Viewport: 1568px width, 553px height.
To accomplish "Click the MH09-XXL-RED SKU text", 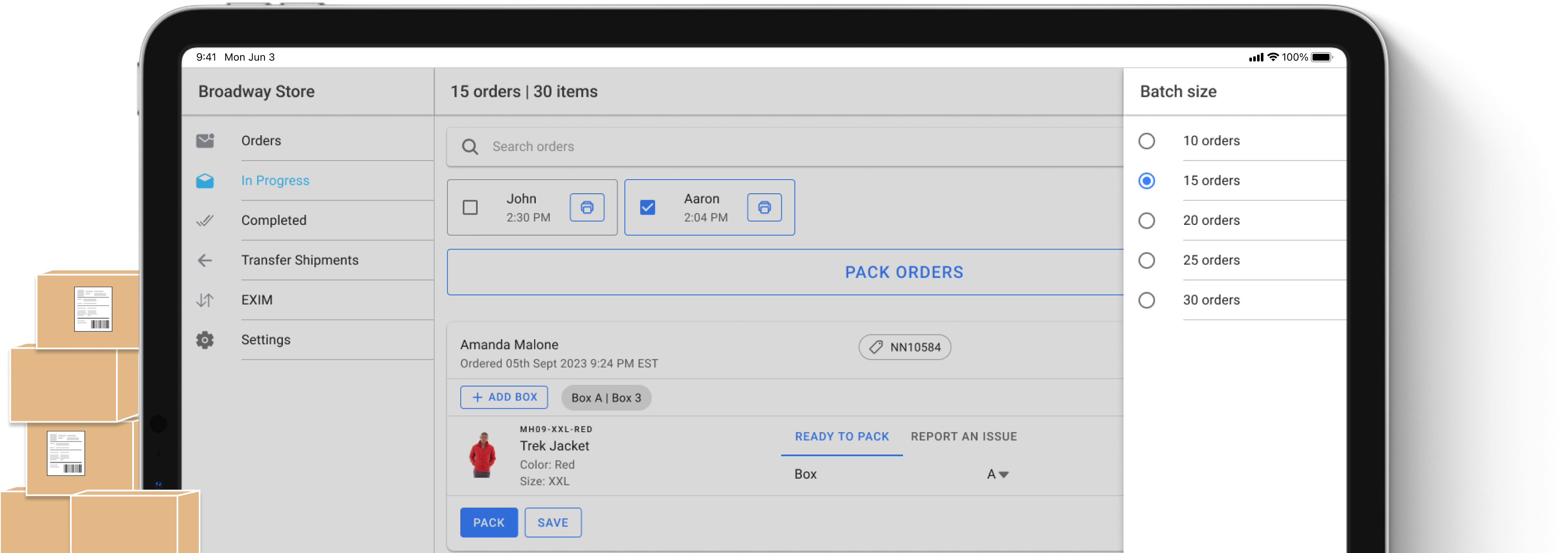I will pyautogui.click(x=556, y=429).
